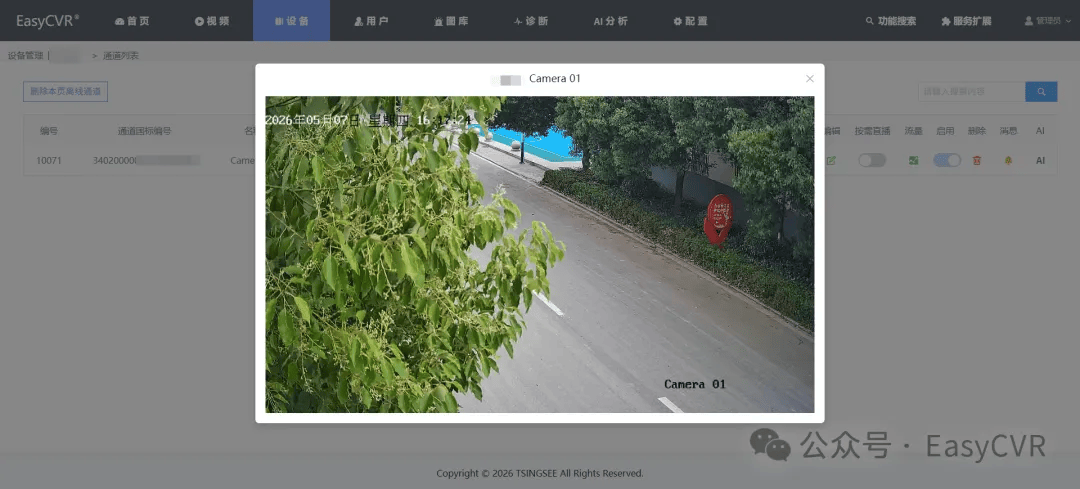Open 服务扩展 service extensions
This screenshot has width=1080, height=489.
pos(966,21)
